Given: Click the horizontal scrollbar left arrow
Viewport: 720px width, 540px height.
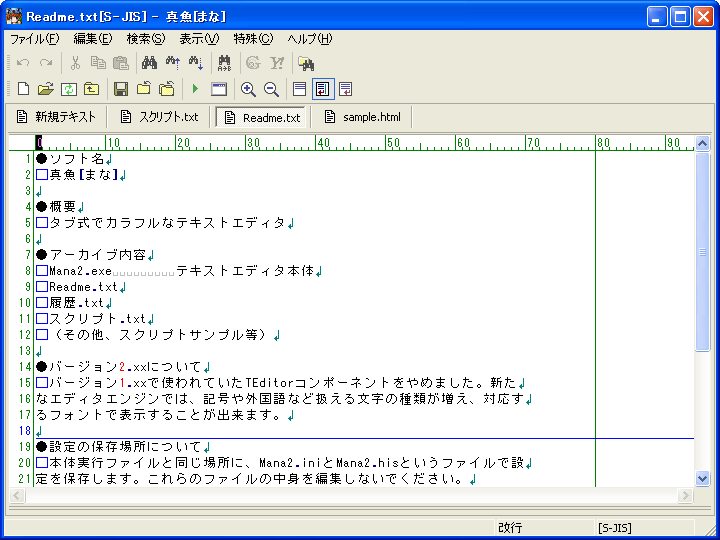Looking at the screenshot, I should tap(17, 495).
